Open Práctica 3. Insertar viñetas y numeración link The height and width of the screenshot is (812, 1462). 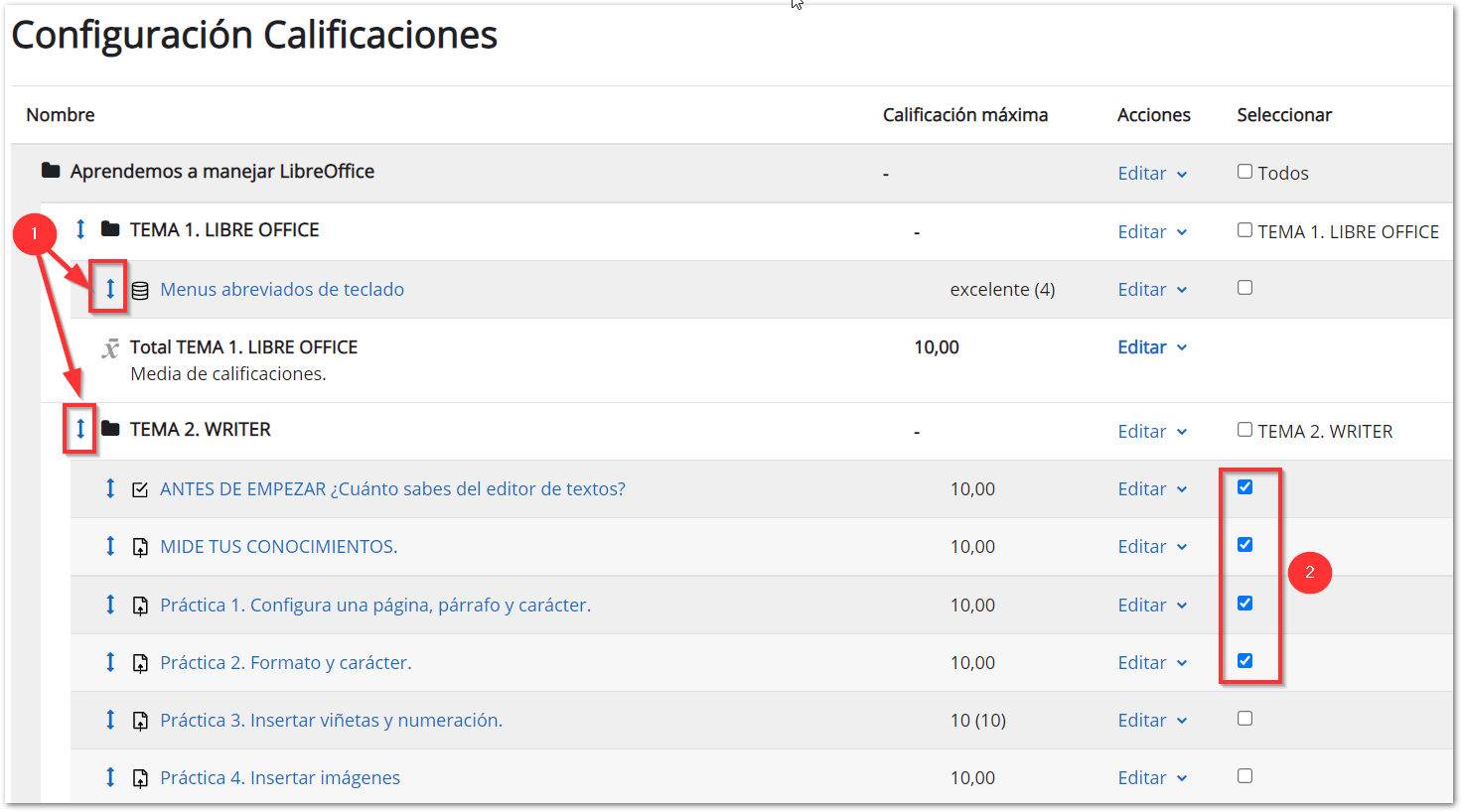point(332,720)
